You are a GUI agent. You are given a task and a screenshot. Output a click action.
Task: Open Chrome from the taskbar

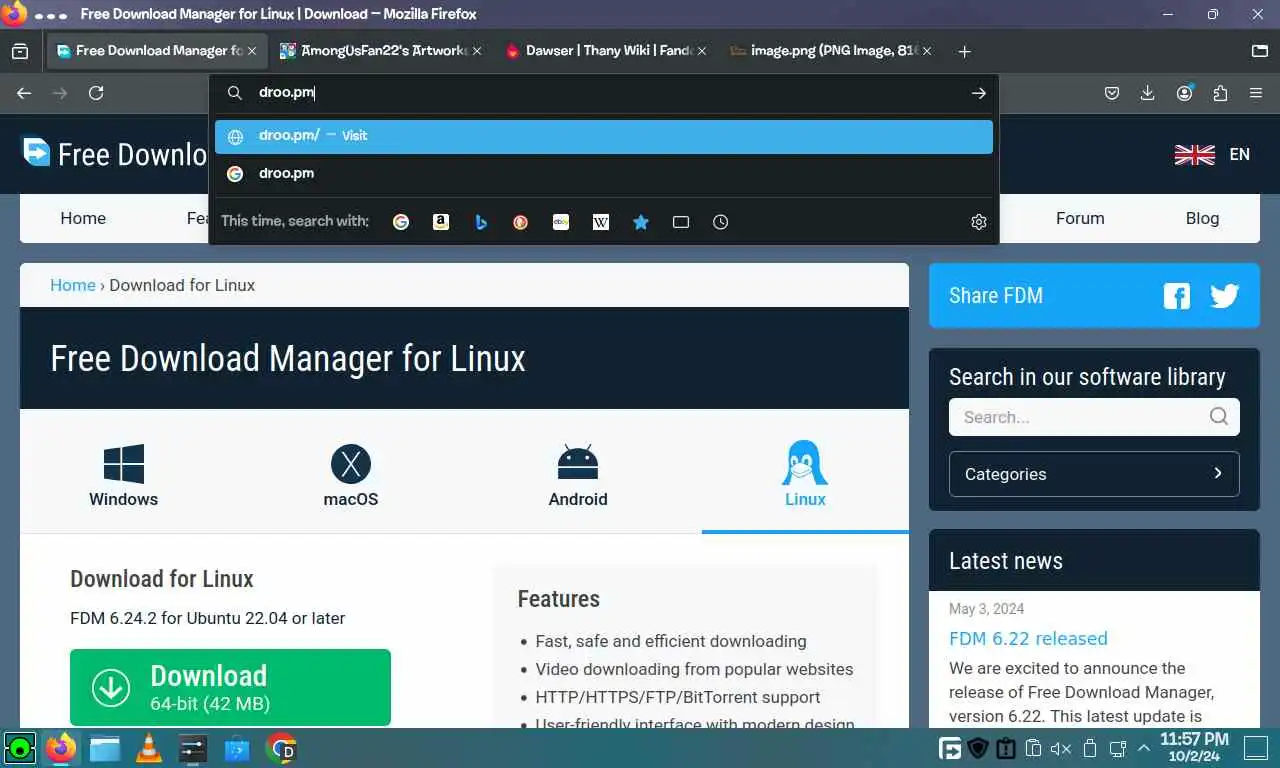point(282,748)
